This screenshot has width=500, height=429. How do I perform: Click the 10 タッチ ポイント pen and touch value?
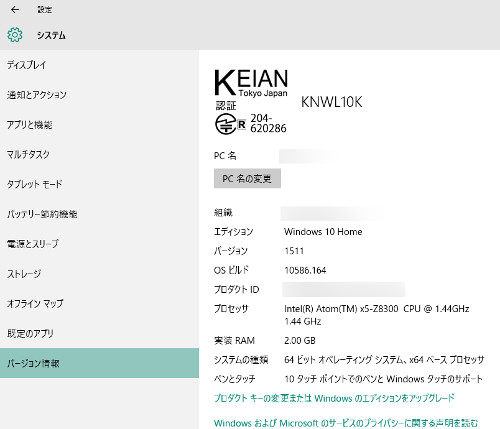(383, 379)
